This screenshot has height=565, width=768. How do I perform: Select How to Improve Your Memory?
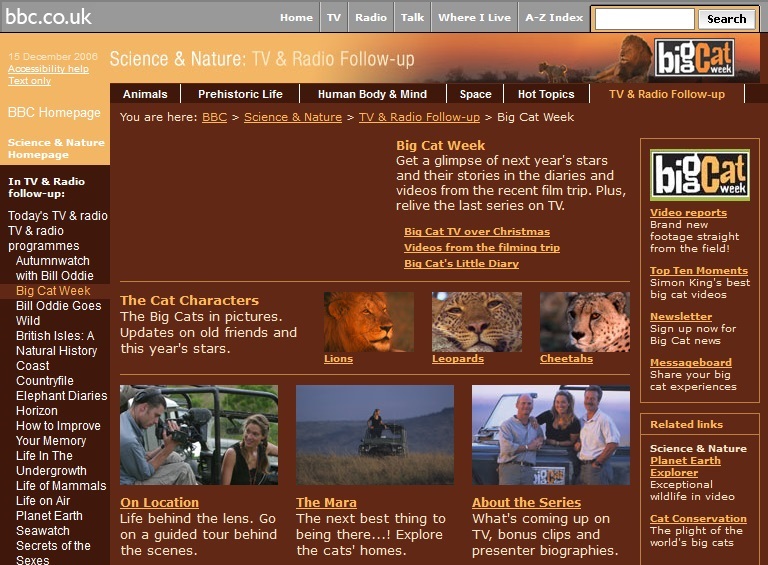[x=58, y=433]
